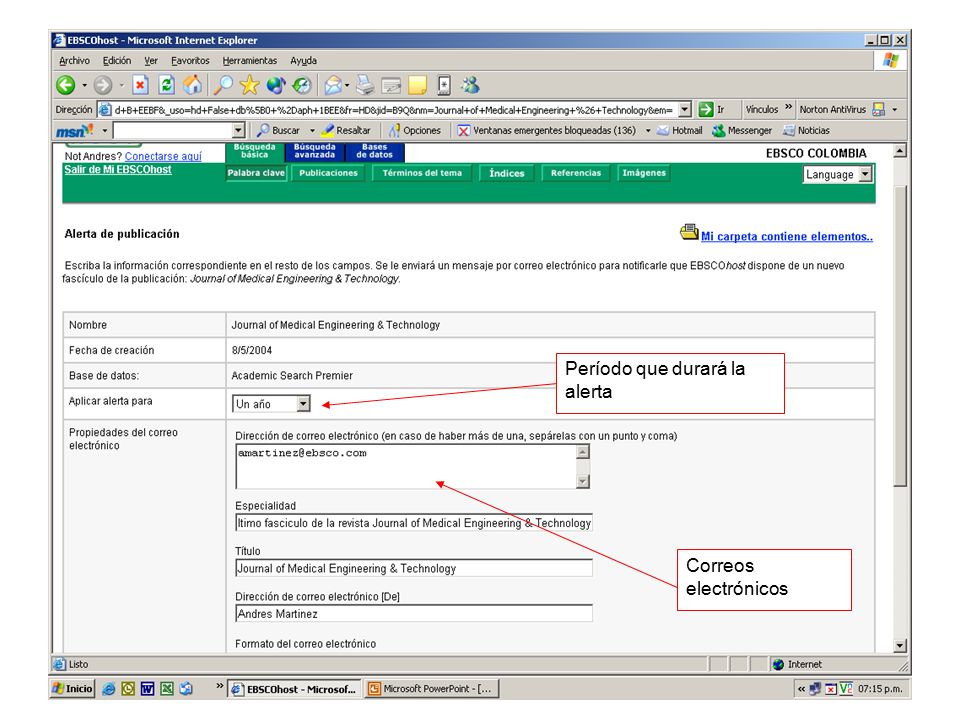Switch to the Búsqueda avanzada tab
Screen dimensions: 960x720
coord(315,152)
